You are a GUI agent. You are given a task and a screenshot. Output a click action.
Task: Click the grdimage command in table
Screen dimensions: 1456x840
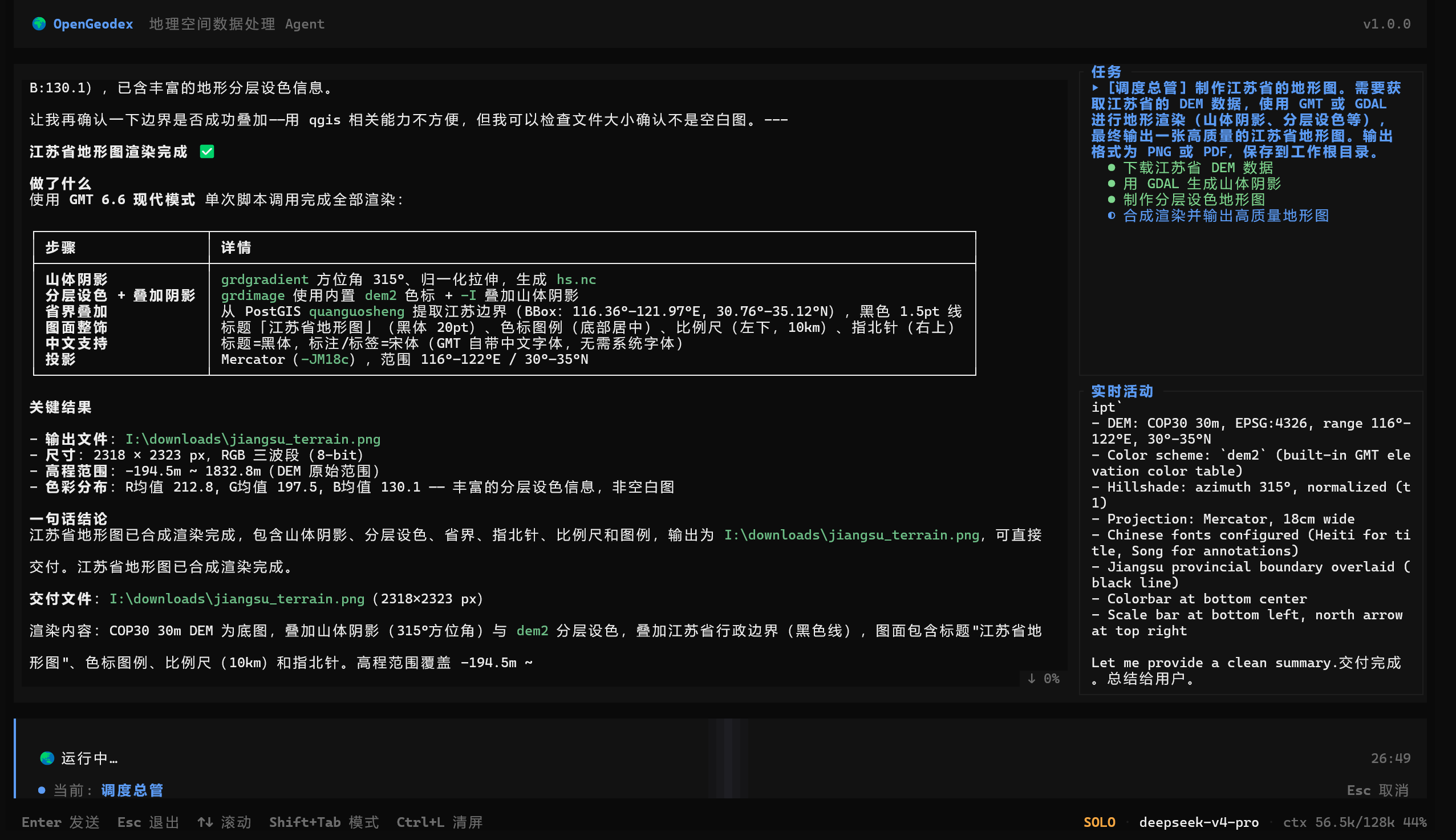tap(253, 295)
